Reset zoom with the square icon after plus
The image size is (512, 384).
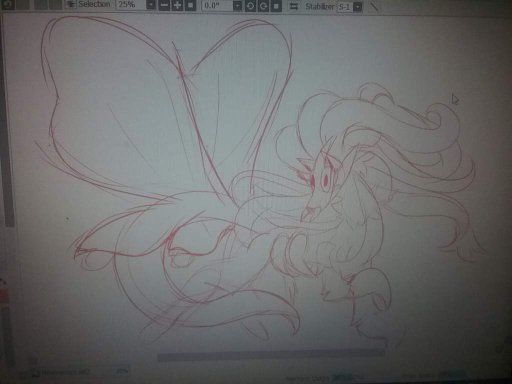point(190,5)
